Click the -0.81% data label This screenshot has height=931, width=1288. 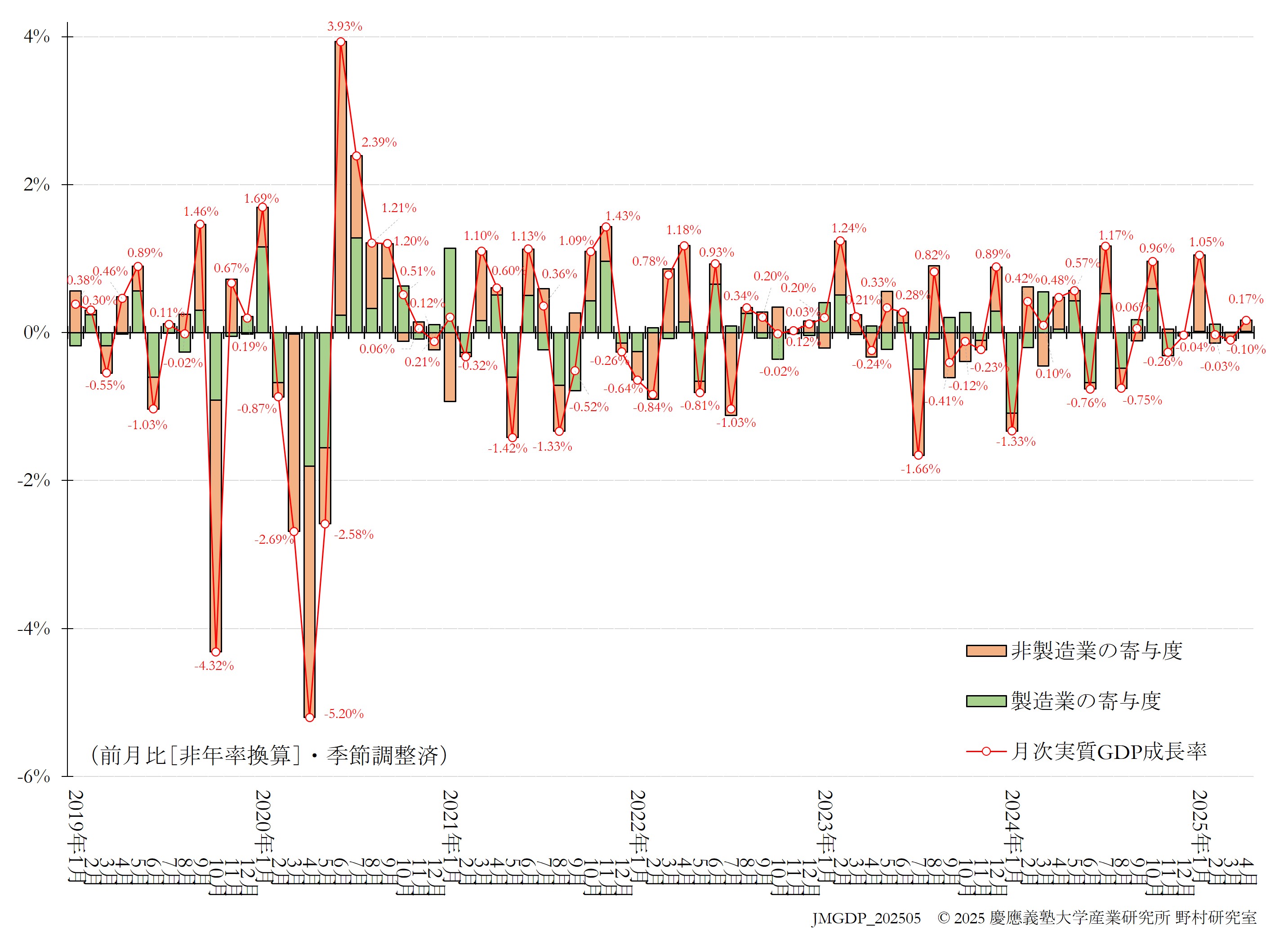[700, 405]
